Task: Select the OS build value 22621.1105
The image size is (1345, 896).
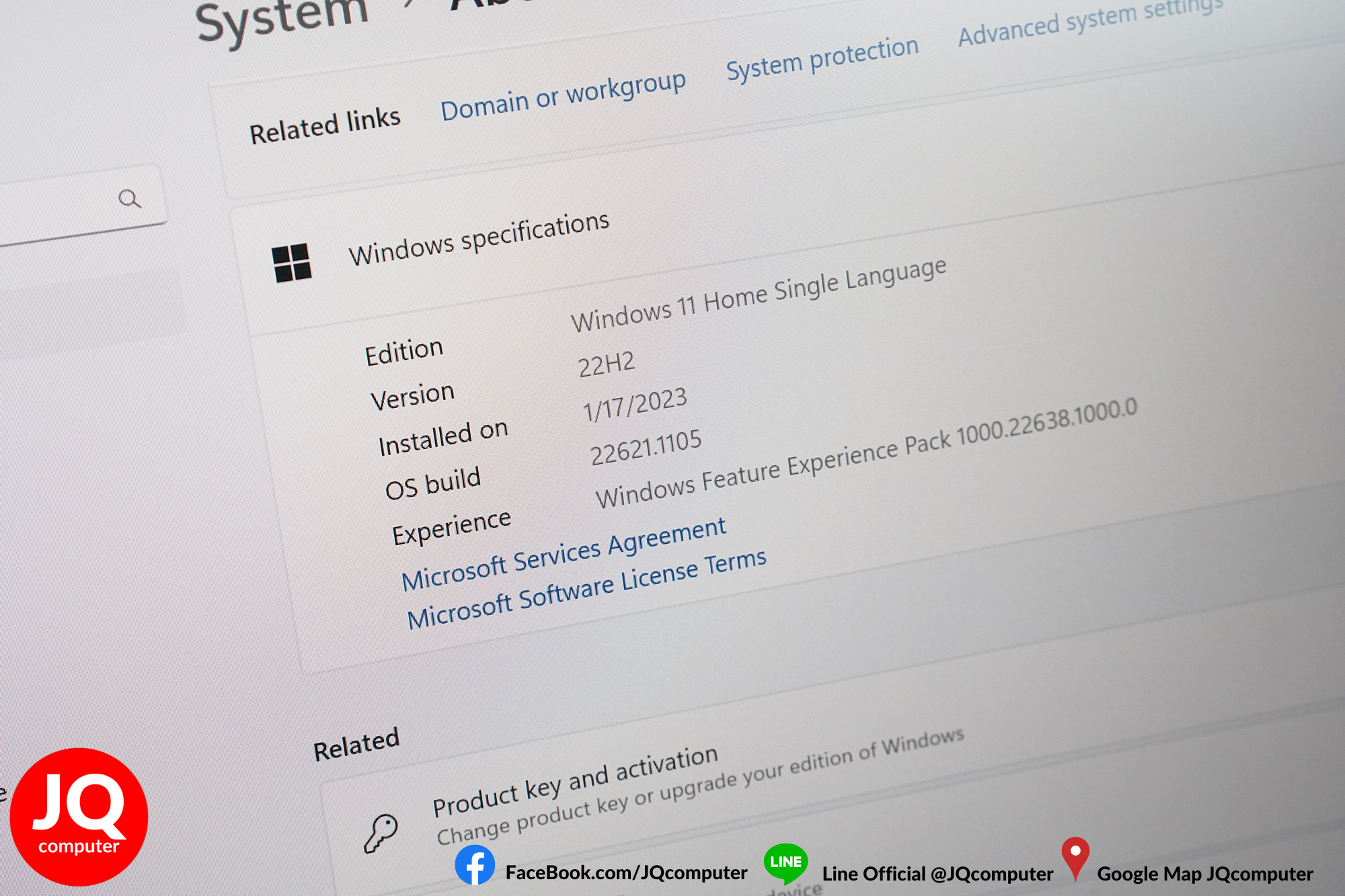Action: coord(646,448)
